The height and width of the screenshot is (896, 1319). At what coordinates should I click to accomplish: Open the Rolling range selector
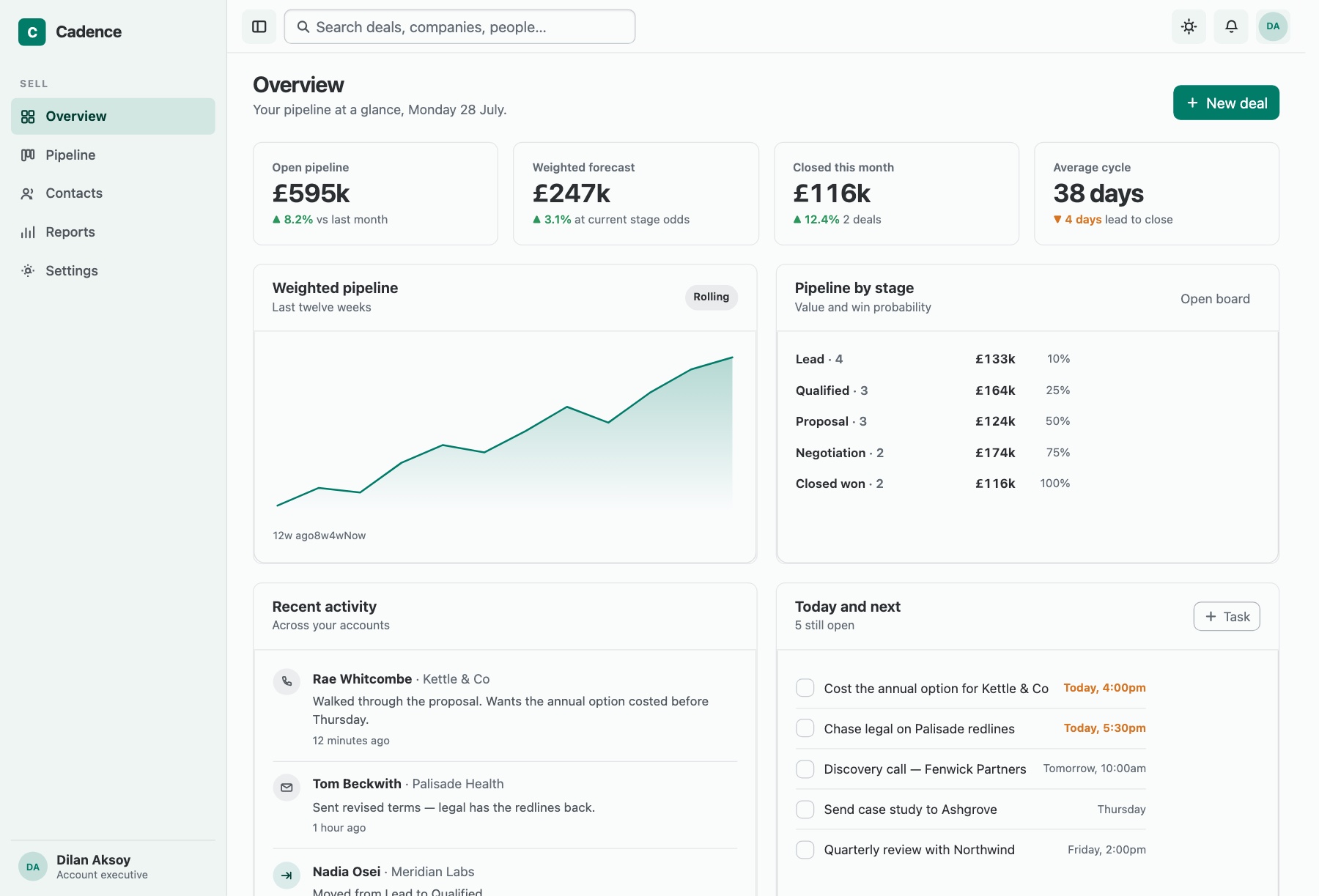click(x=711, y=297)
